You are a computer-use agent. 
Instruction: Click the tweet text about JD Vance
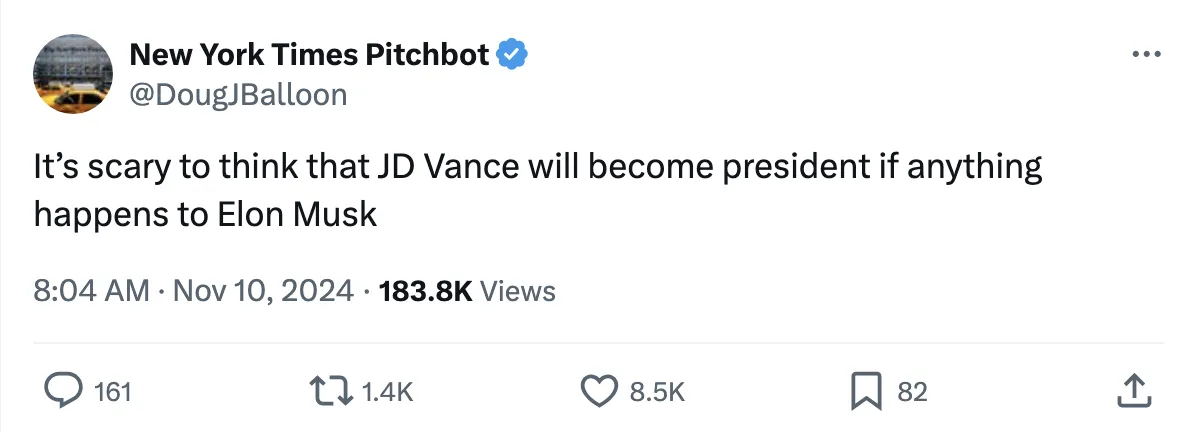538,167
